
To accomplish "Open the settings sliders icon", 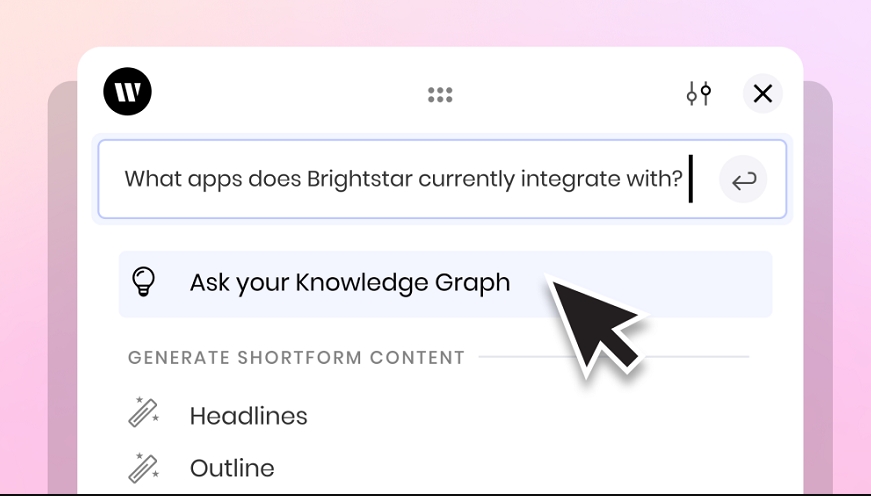I will click(x=699, y=93).
